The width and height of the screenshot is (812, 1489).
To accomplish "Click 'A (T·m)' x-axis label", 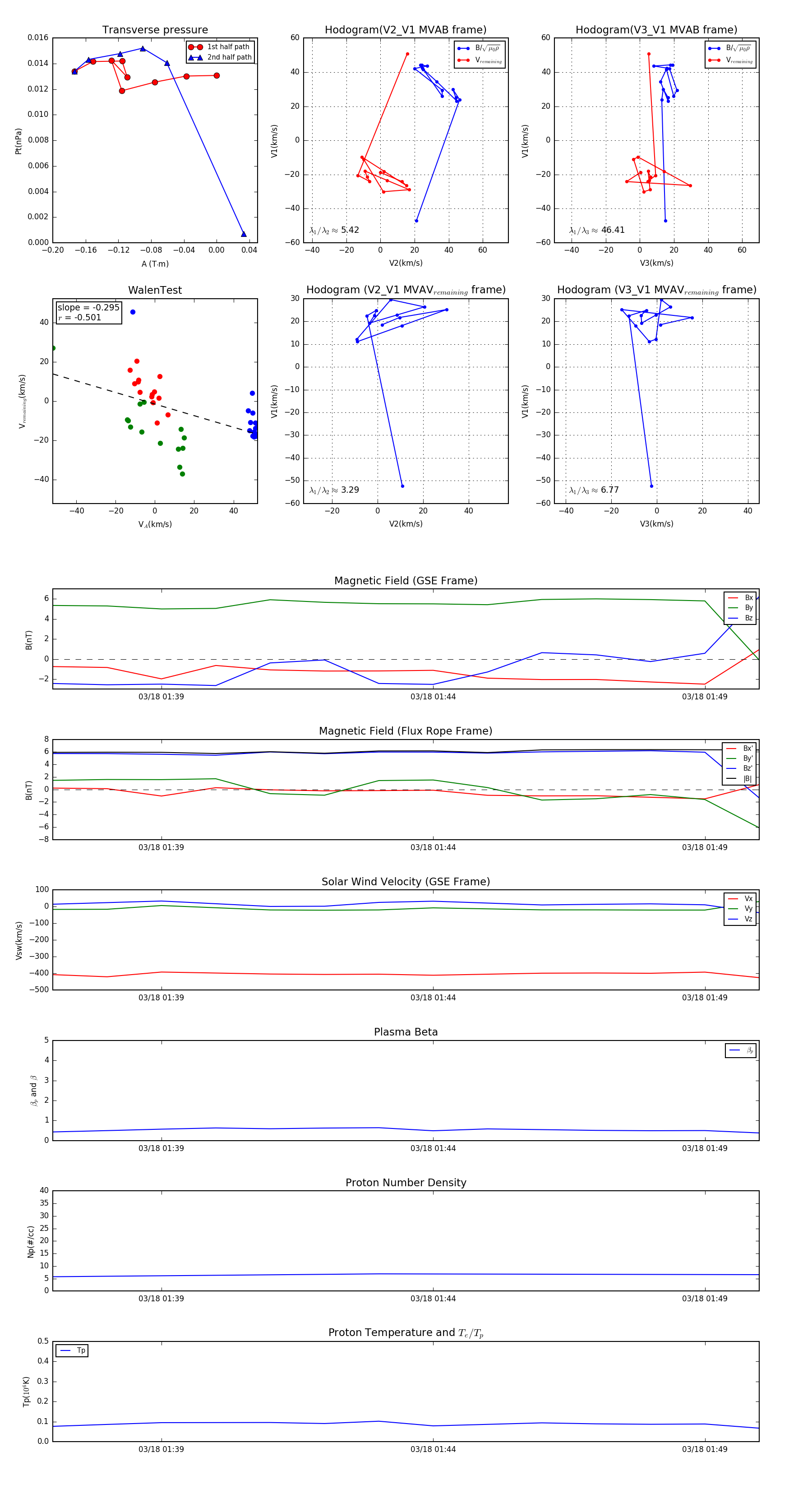I will (155, 264).
